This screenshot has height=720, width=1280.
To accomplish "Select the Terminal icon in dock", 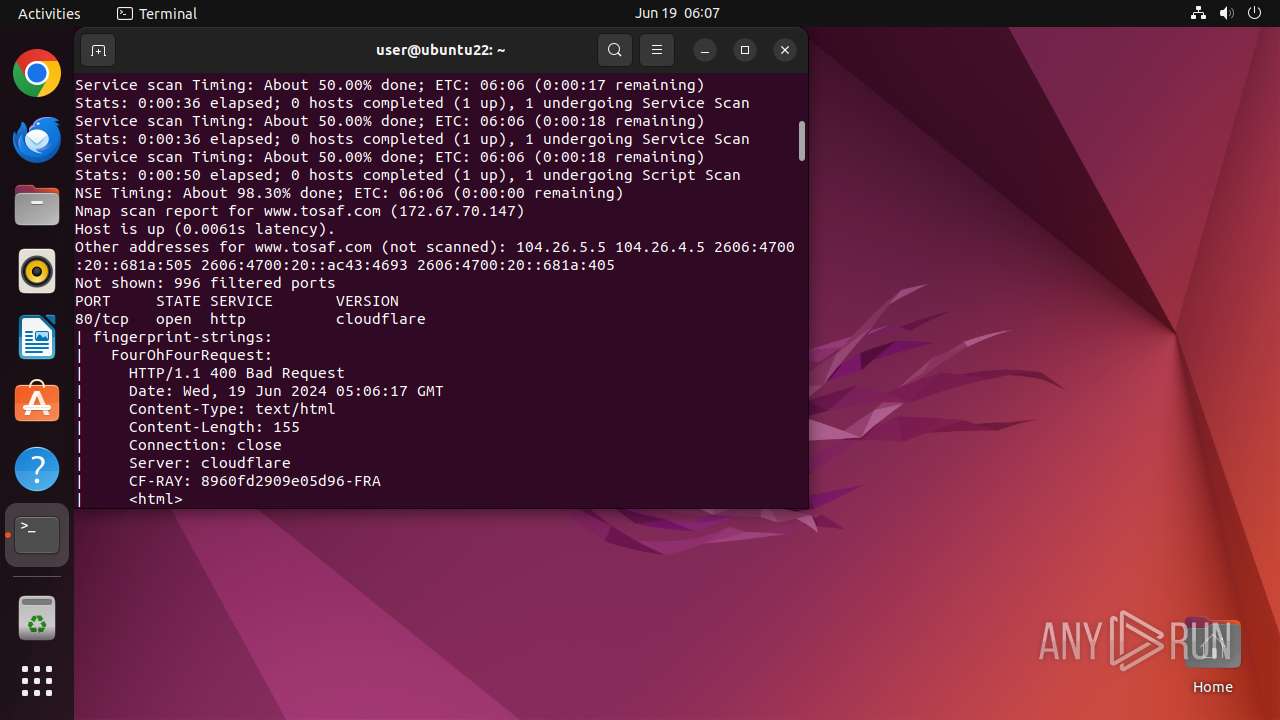I will (x=37, y=535).
